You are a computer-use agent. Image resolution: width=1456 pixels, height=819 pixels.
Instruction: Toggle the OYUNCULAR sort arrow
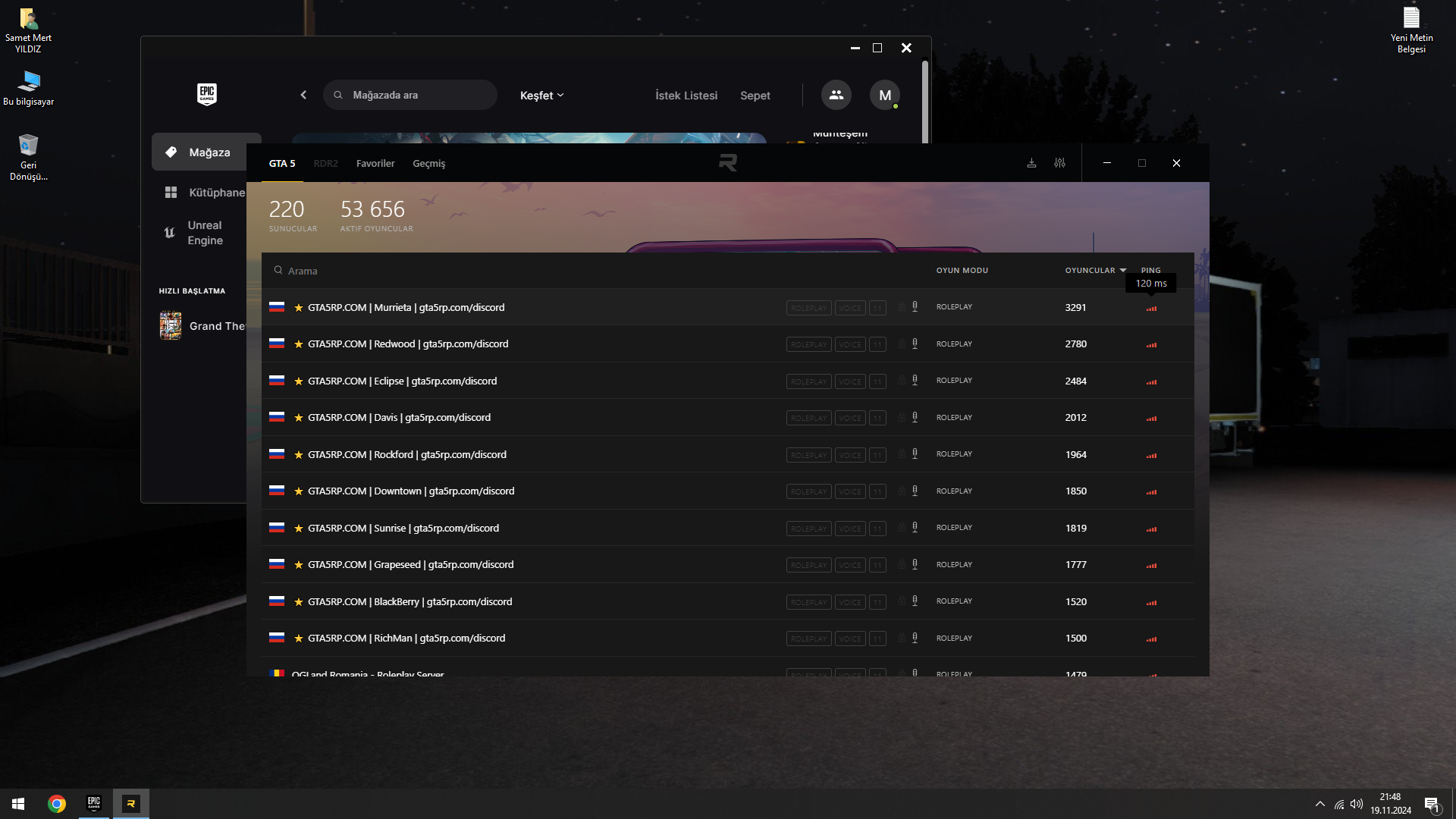coord(1123,271)
